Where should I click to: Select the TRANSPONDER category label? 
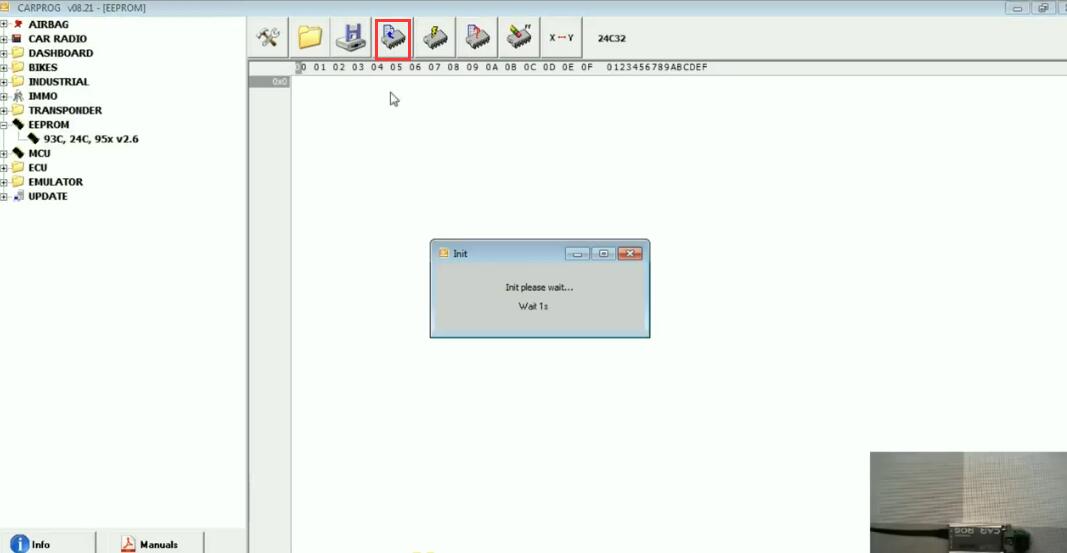pyautogui.click(x=65, y=110)
